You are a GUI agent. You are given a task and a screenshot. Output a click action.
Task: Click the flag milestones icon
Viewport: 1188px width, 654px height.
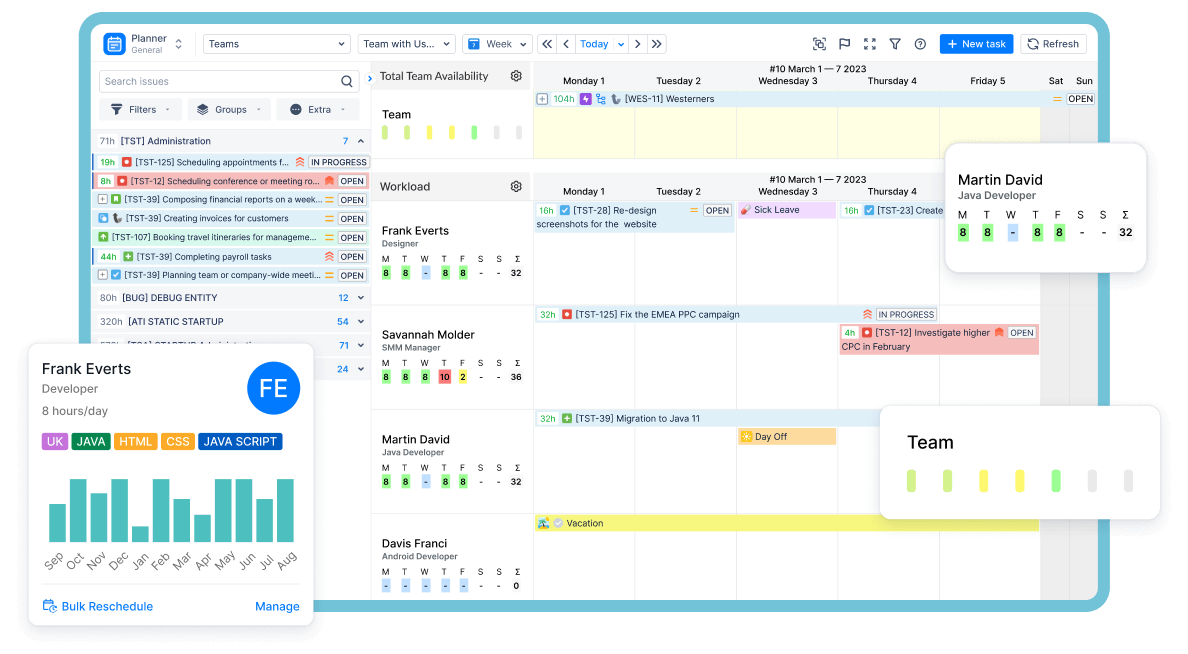[x=845, y=44]
